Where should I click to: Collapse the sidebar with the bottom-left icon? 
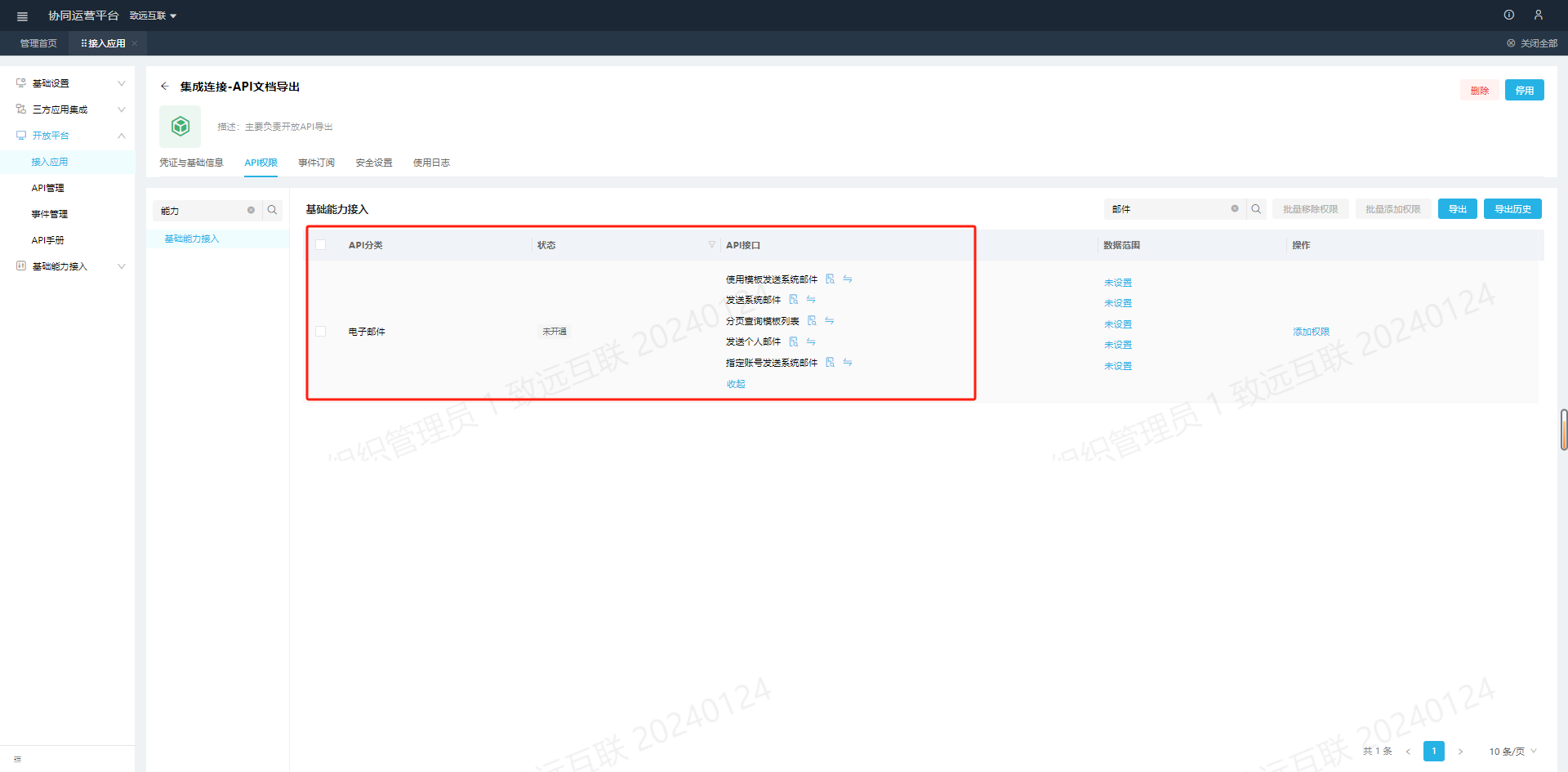click(18, 759)
